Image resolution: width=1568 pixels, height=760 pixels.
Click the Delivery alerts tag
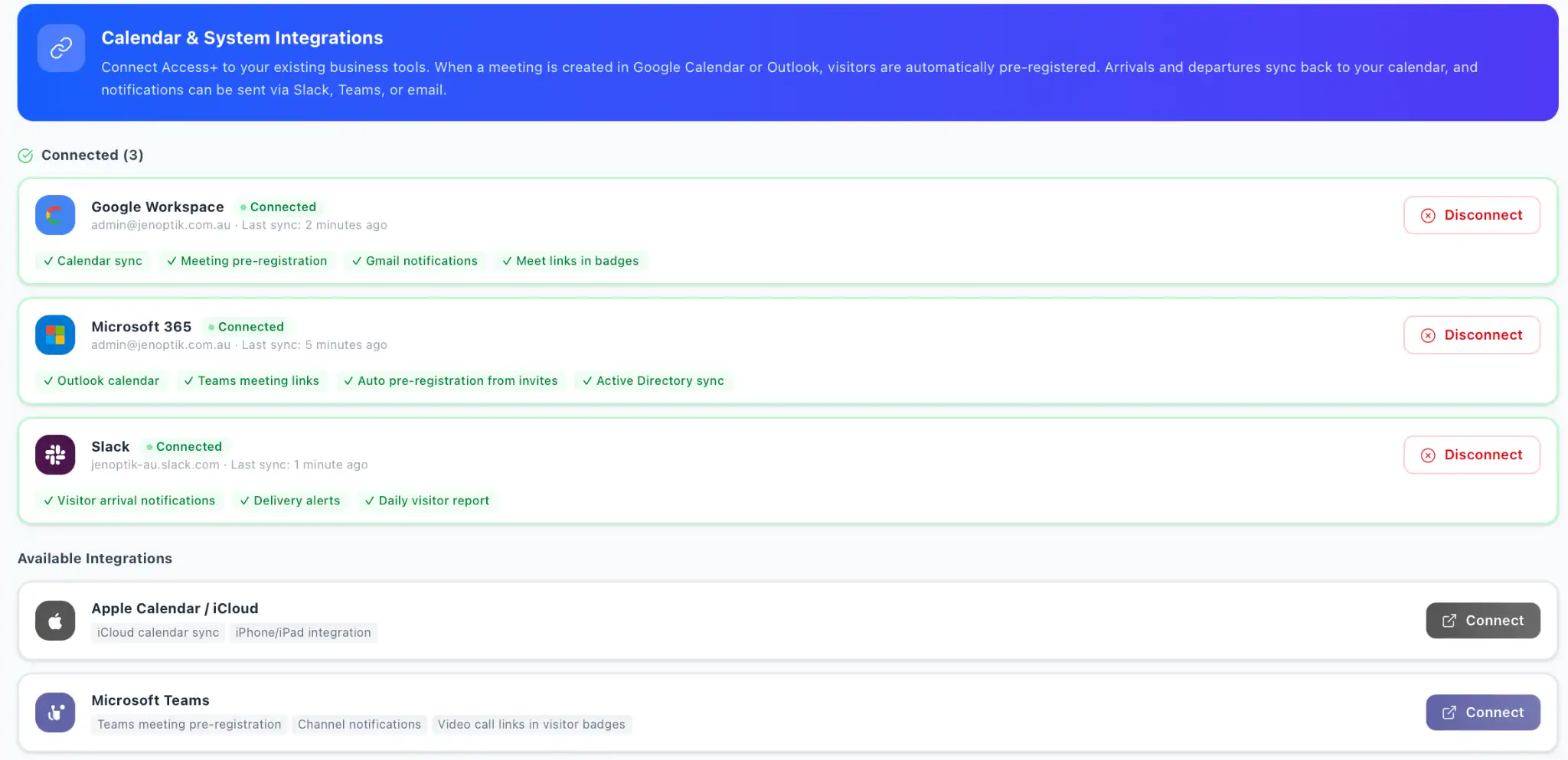pyautogui.click(x=290, y=501)
